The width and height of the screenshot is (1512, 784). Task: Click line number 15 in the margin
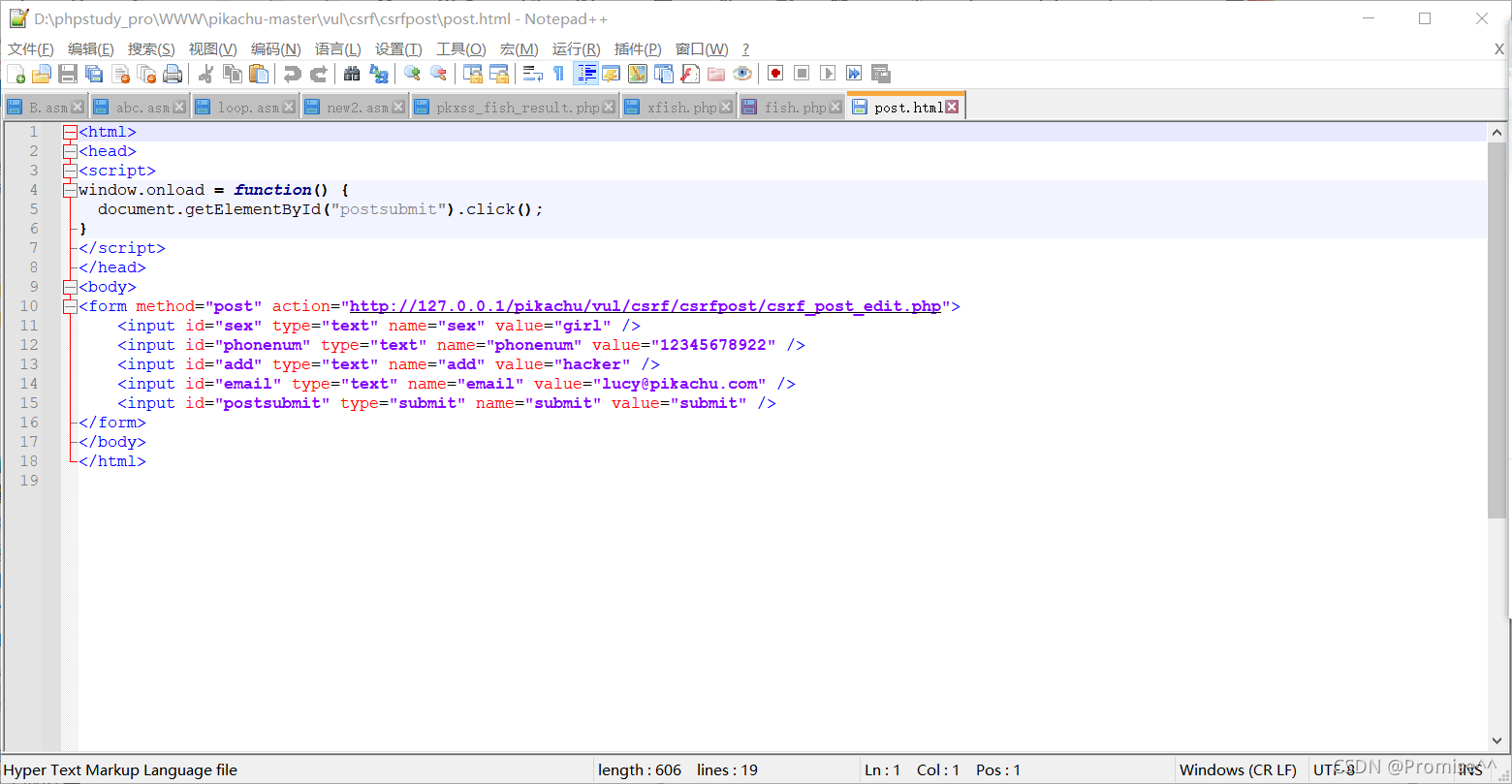(x=28, y=403)
